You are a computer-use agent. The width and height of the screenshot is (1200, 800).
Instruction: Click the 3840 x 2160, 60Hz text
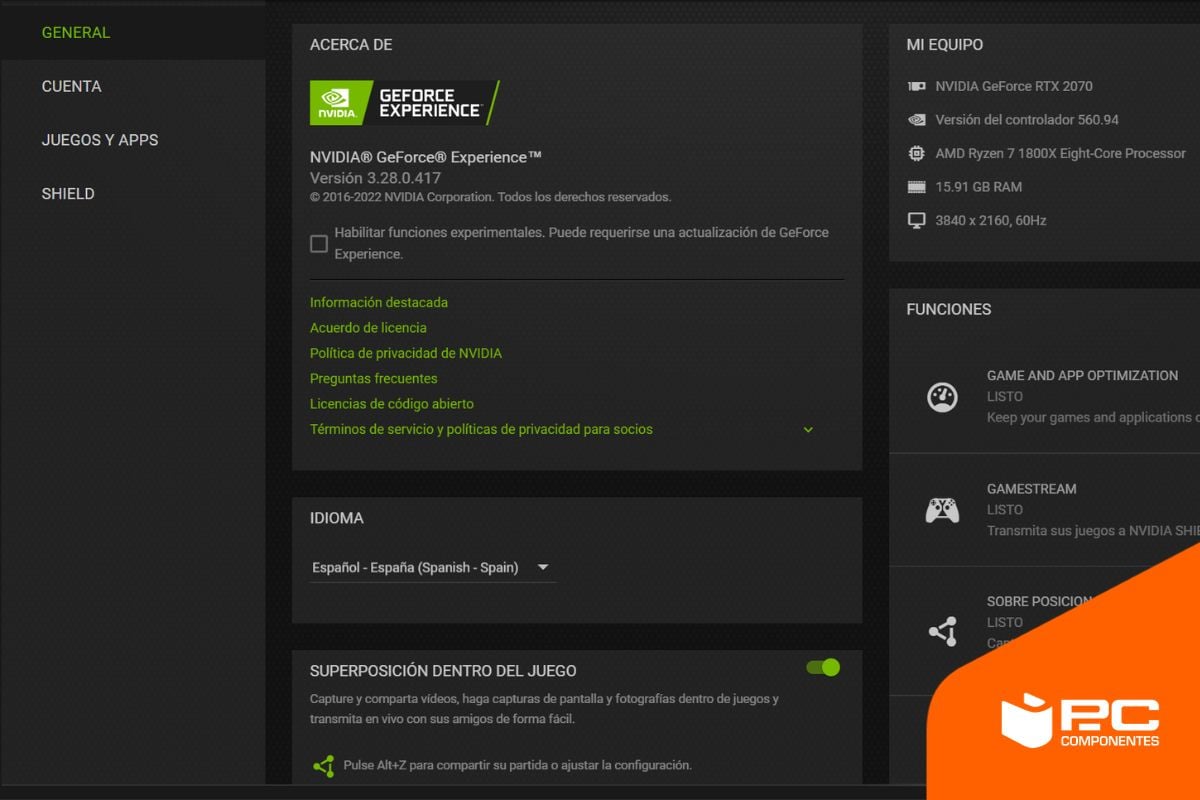pos(991,220)
